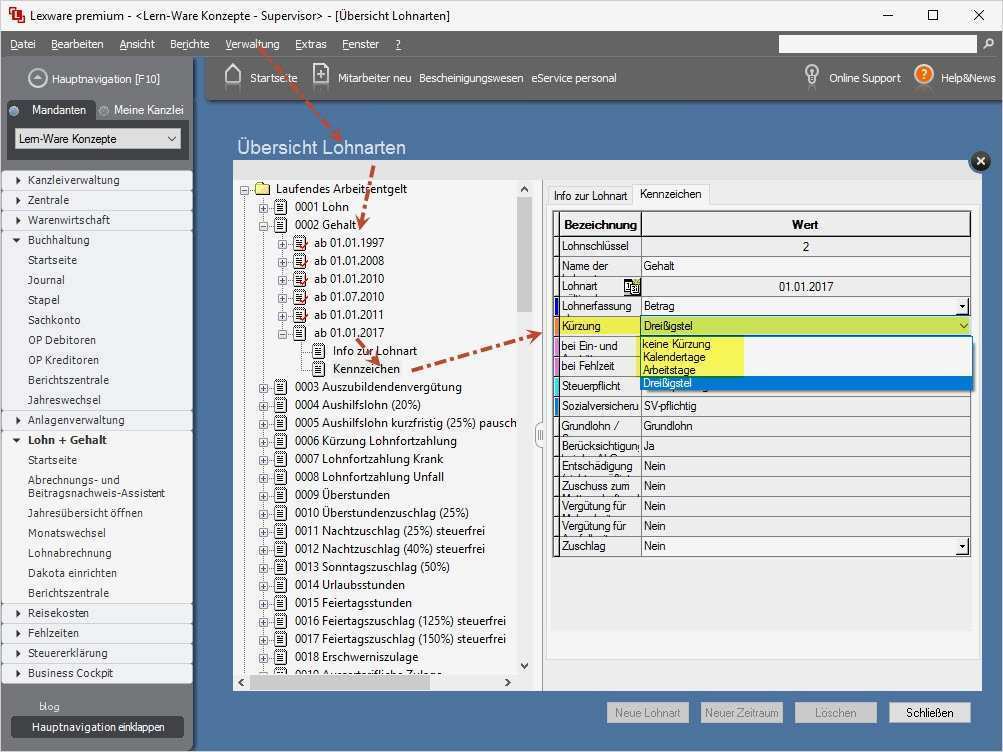Click the calendar icon beside Lohnart date
The width and height of the screenshot is (1003, 752).
click(x=631, y=287)
